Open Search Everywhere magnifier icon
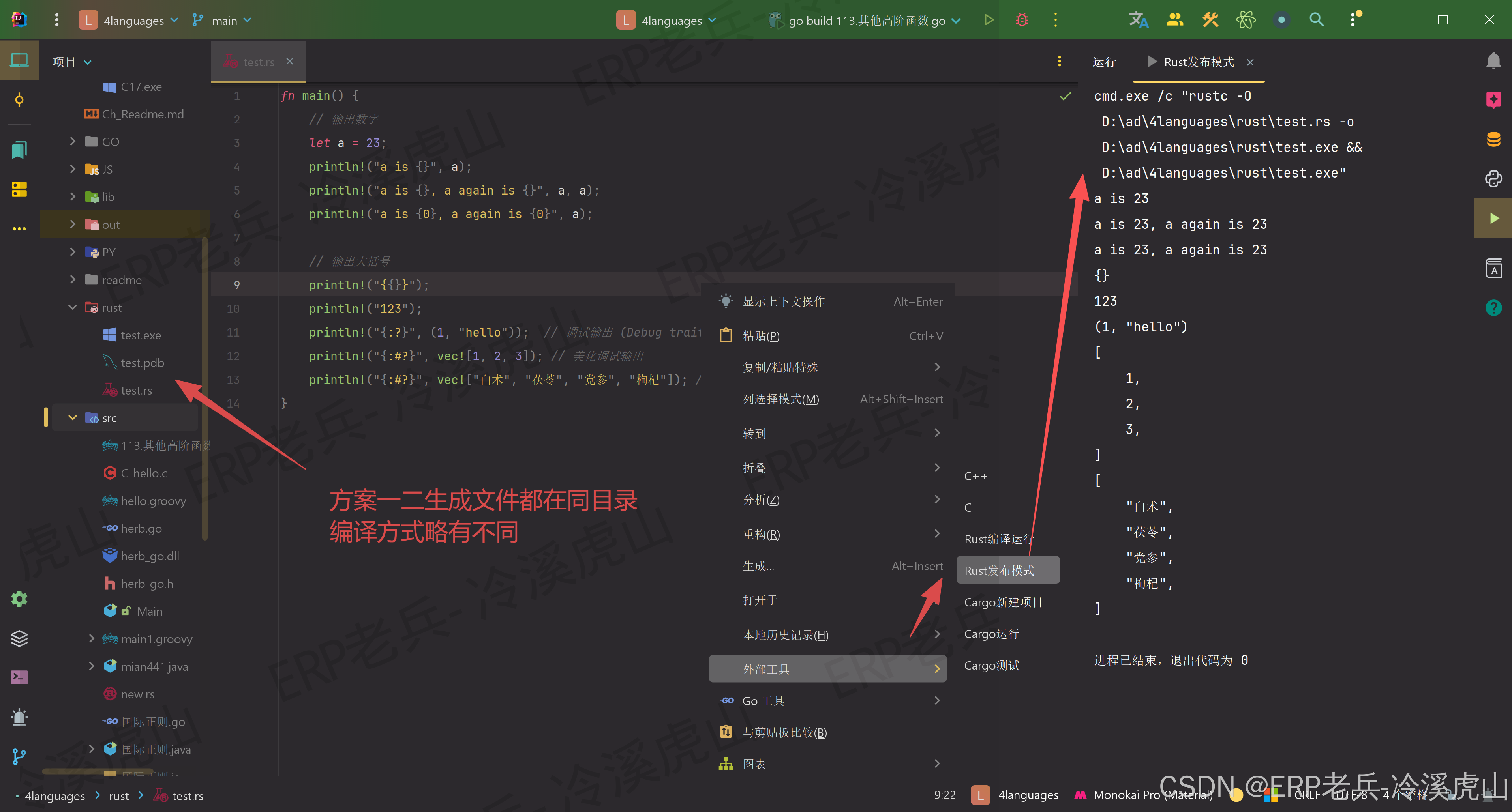The width and height of the screenshot is (1512, 812). click(1317, 20)
